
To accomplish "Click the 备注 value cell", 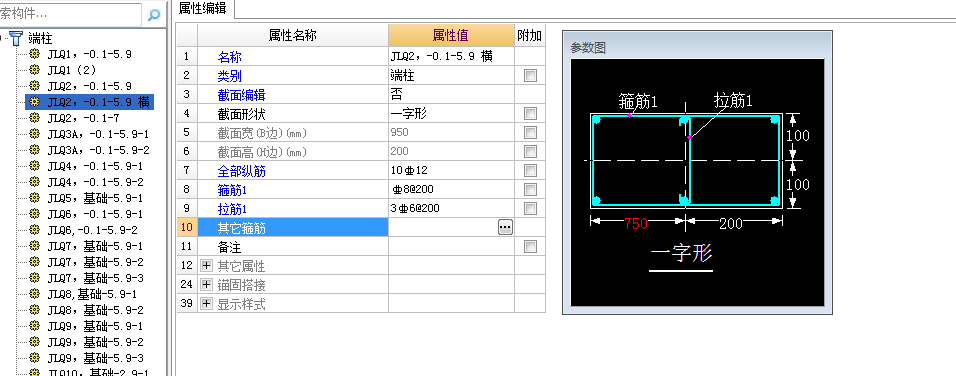I will pos(451,246).
